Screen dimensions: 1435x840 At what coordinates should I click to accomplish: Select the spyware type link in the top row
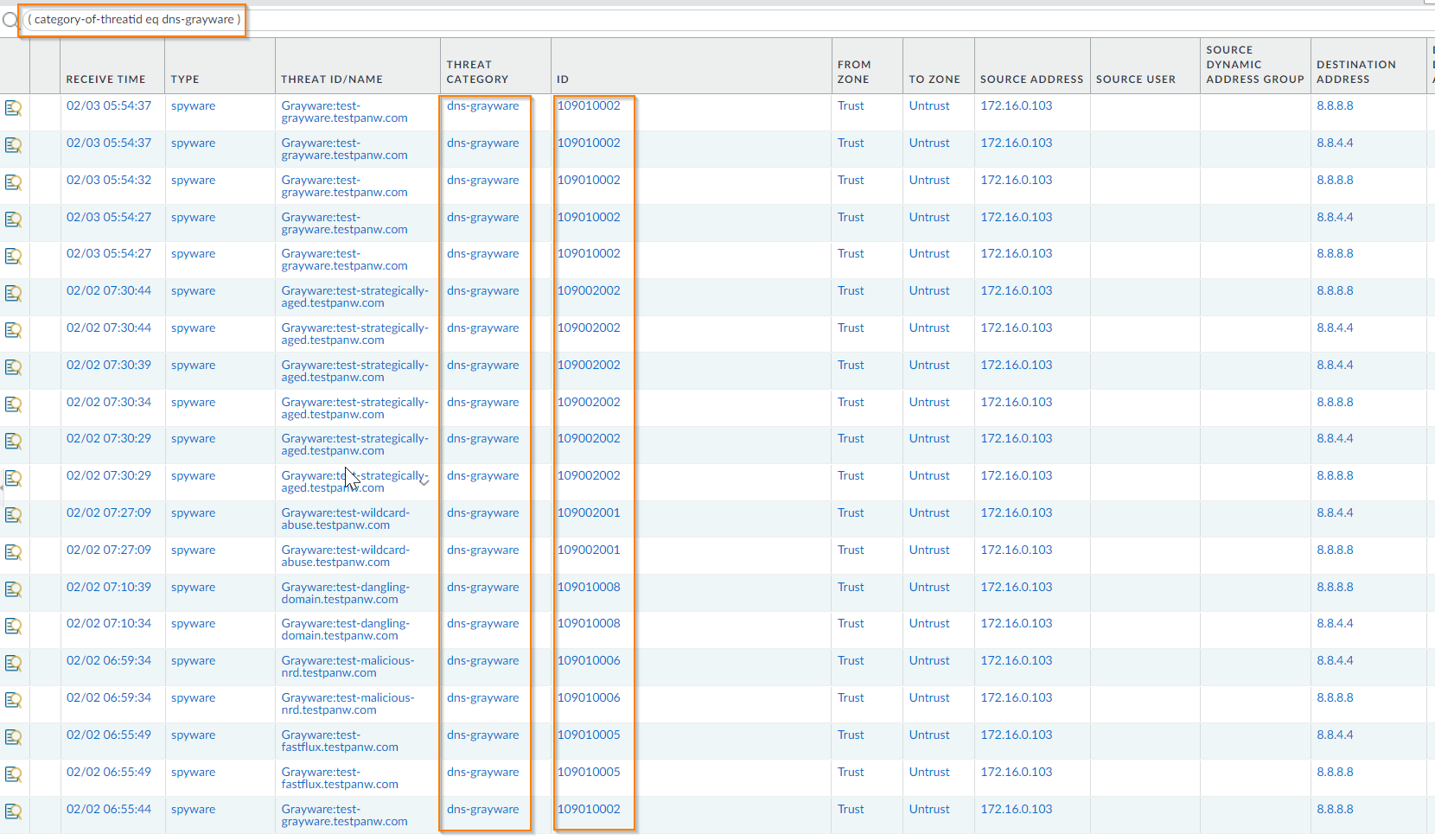192,105
